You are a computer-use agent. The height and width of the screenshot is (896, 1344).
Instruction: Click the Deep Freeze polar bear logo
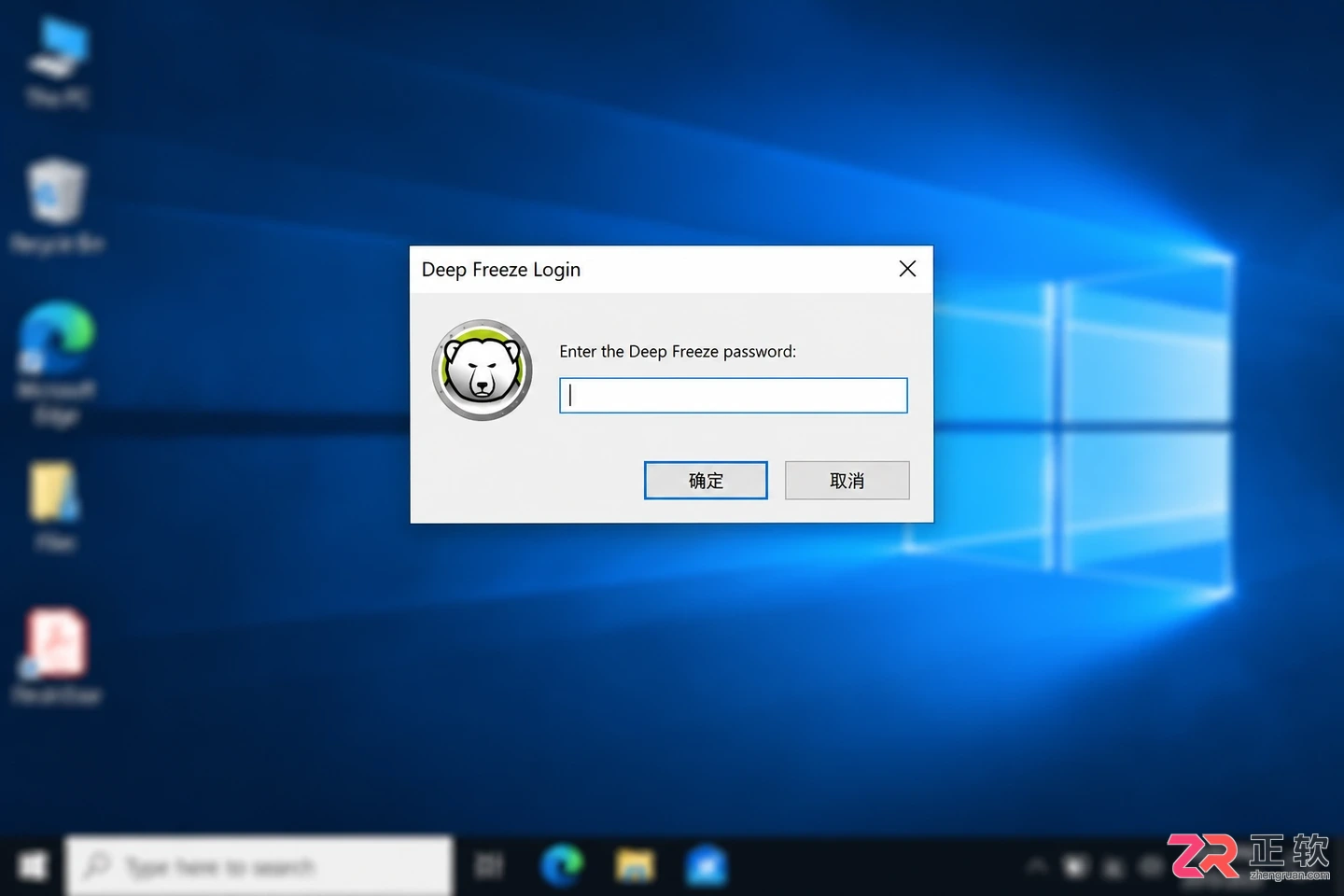(482, 371)
